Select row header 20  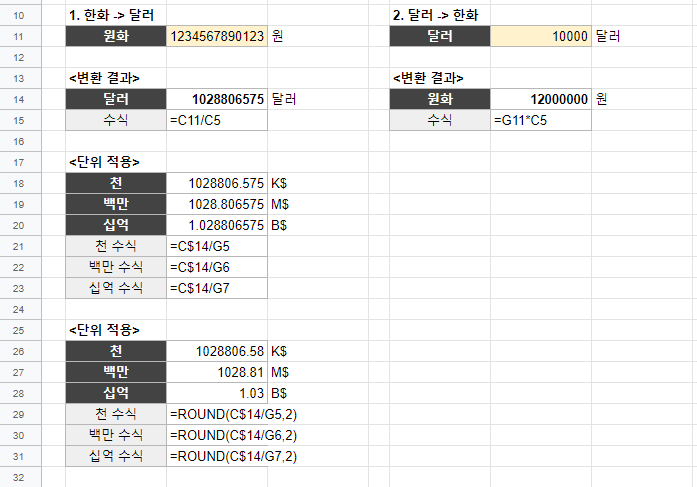[x=19, y=225]
